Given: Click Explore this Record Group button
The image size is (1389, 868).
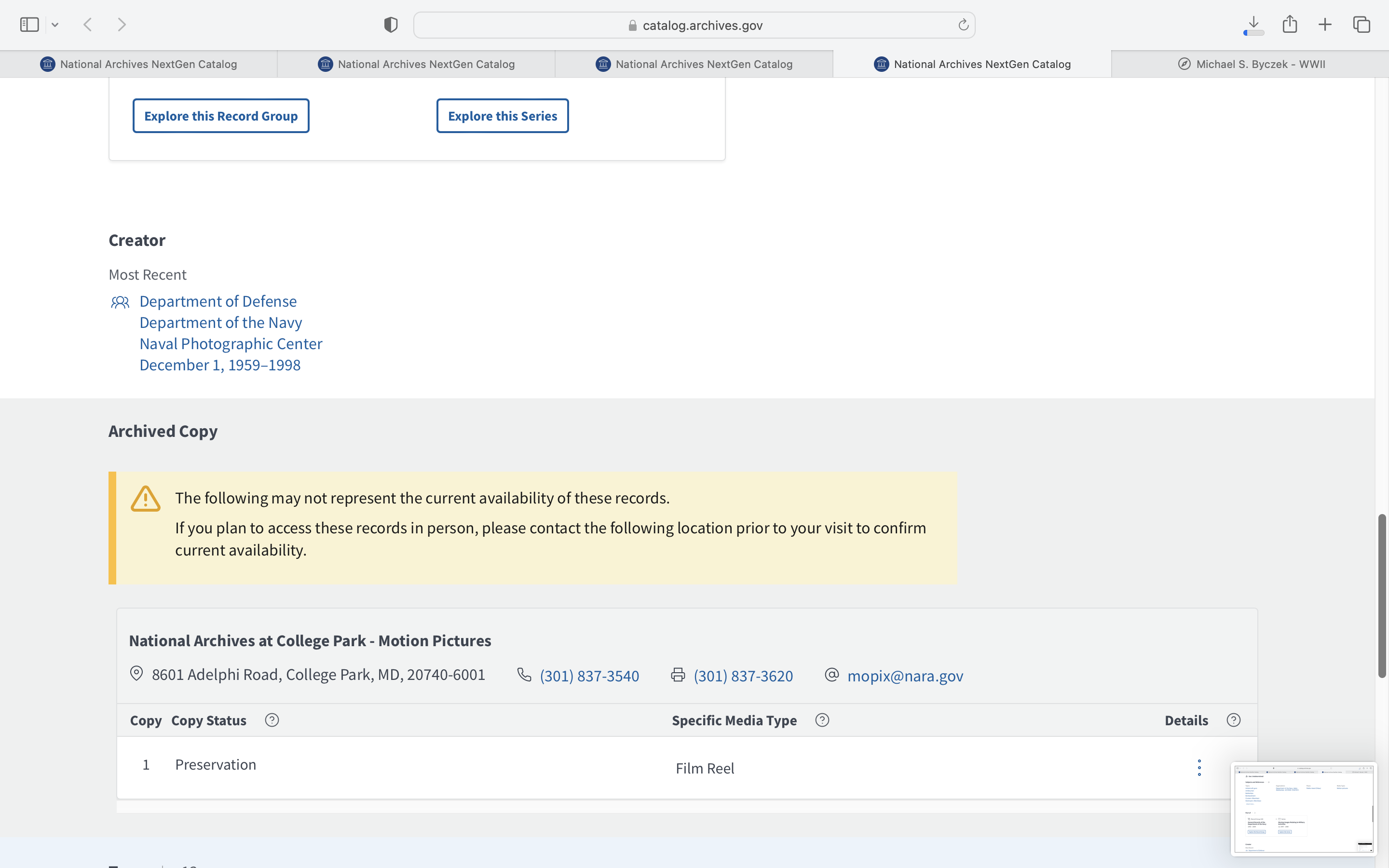Looking at the screenshot, I should pos(221,116).
